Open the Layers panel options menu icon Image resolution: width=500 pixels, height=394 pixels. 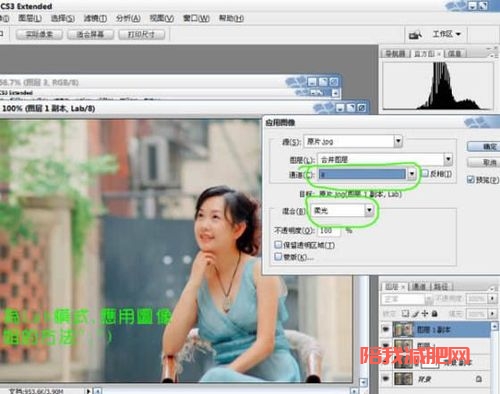(492, 288)
